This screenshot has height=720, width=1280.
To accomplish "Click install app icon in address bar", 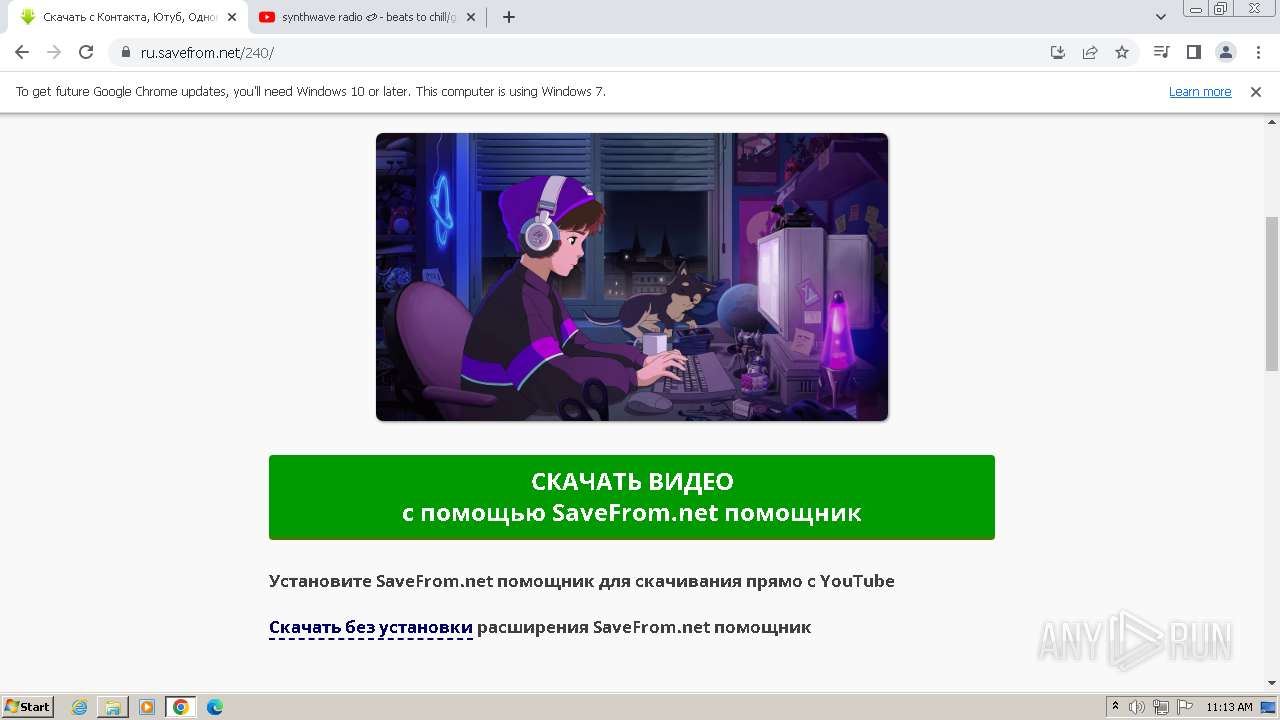I will 1058,52.
